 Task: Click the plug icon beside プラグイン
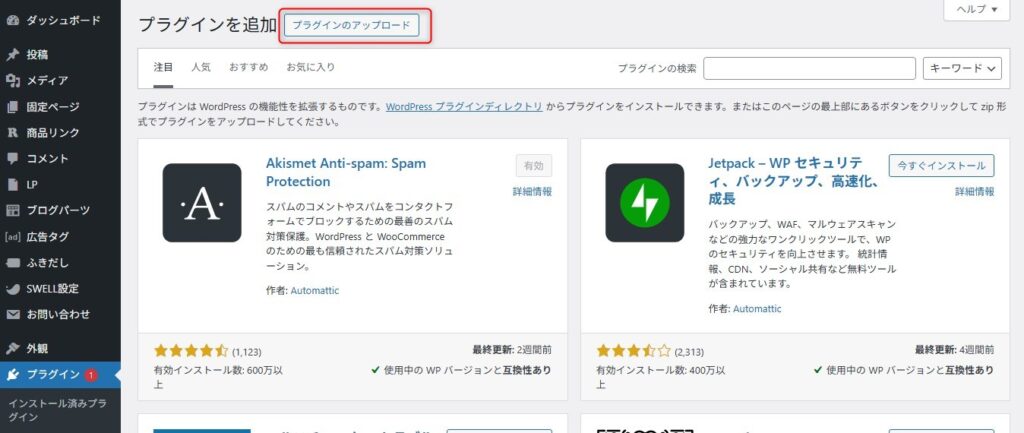[x=12, y=374]
